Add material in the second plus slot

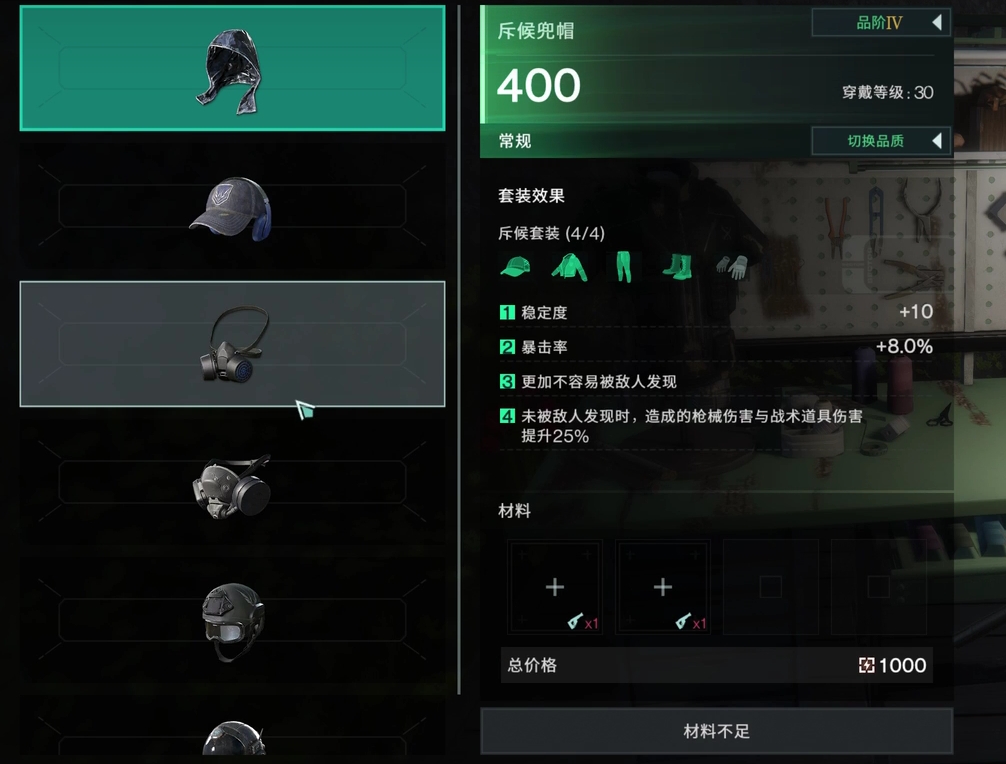point(663,587)
